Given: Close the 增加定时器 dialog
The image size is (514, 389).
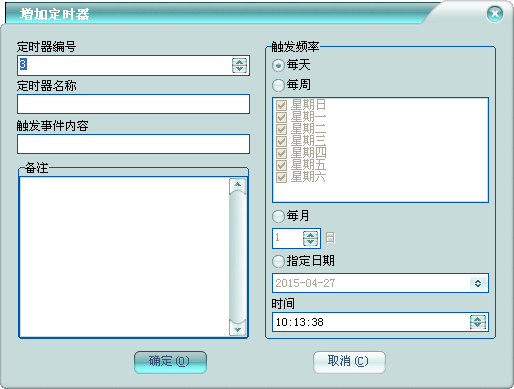Looking at the screenshot, I should pos(495,14).
